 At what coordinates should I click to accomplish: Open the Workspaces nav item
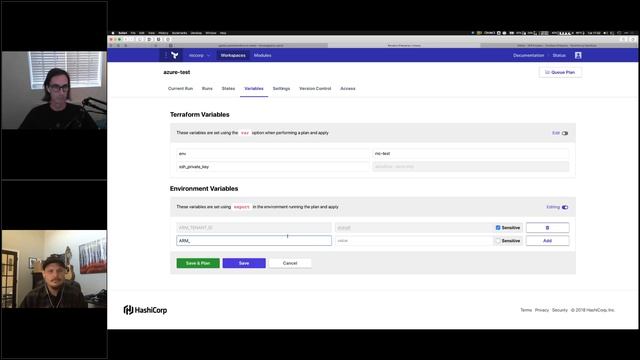pos(233,55)
